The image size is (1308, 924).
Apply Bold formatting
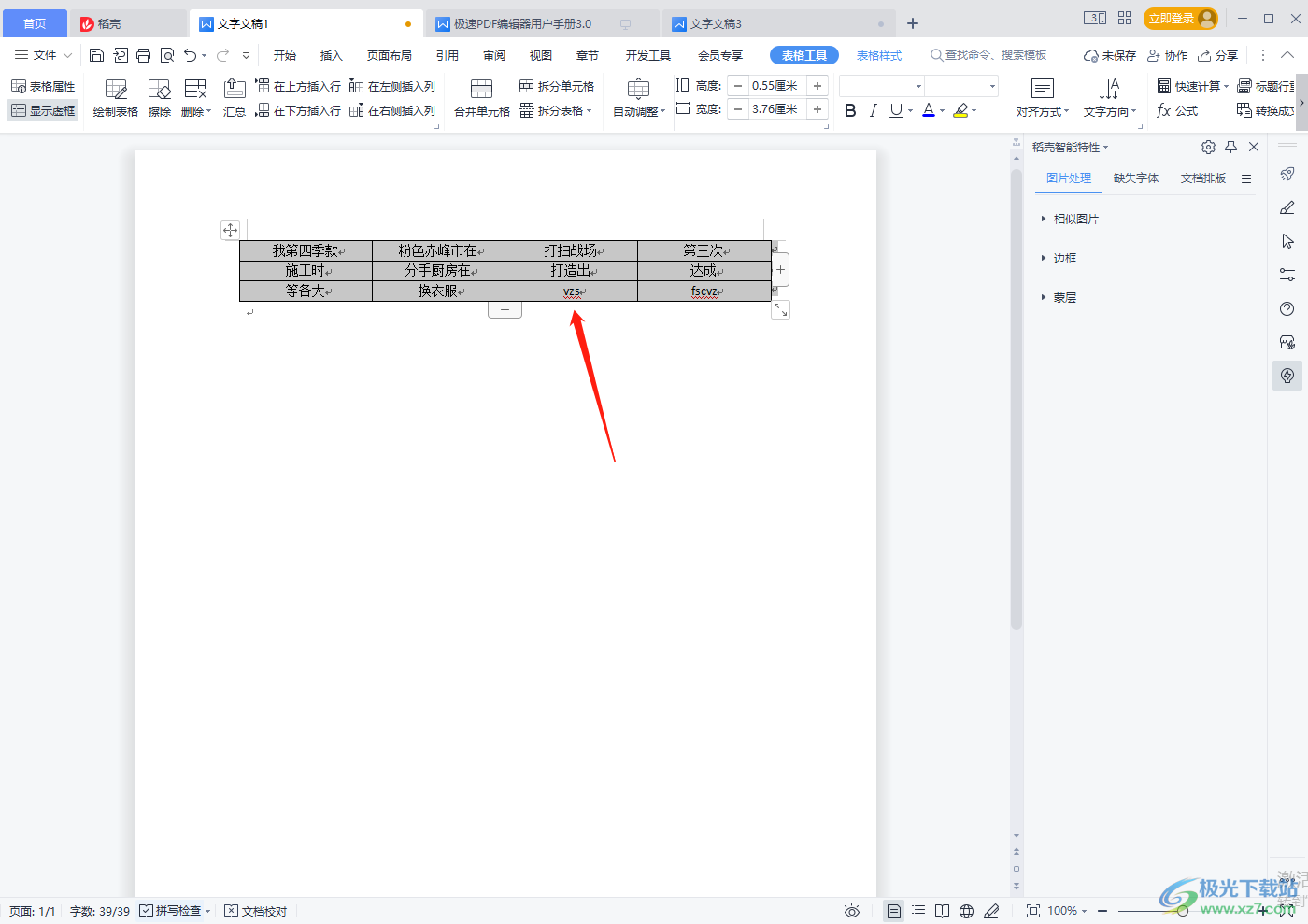click(x=850, y=110)
